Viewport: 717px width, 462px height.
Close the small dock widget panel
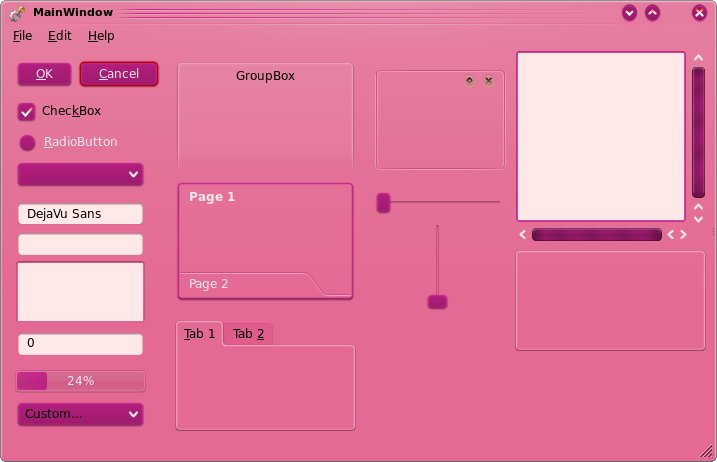(488, 81)
